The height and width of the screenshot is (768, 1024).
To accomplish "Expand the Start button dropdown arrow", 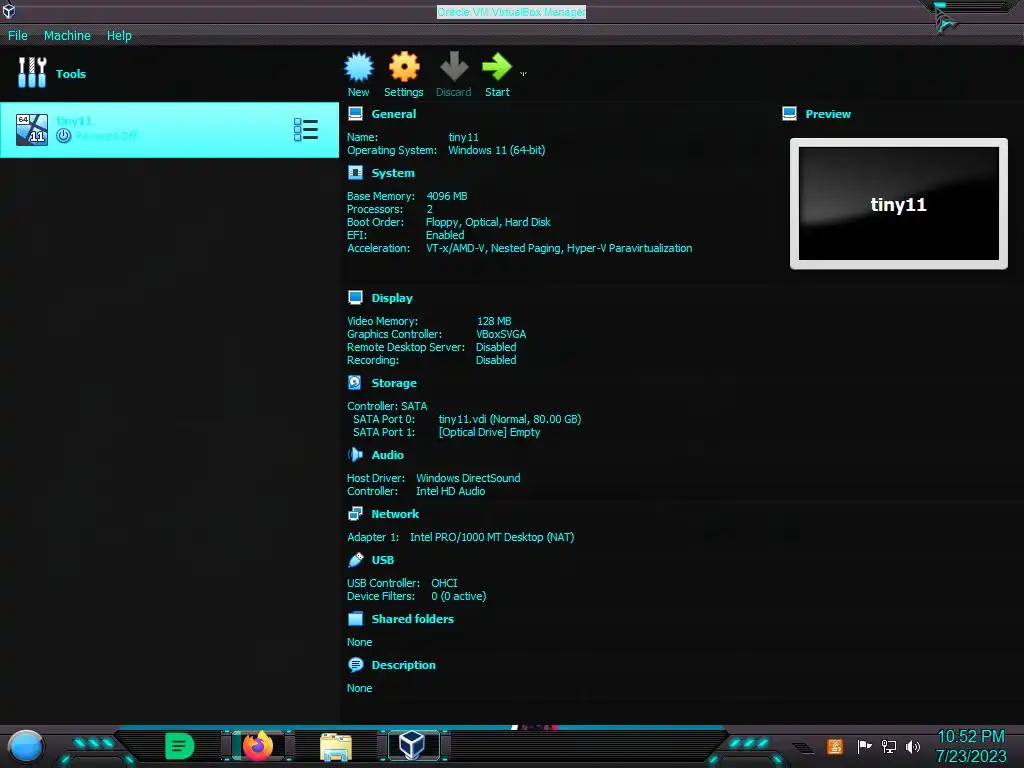I will tap(523, 74).
